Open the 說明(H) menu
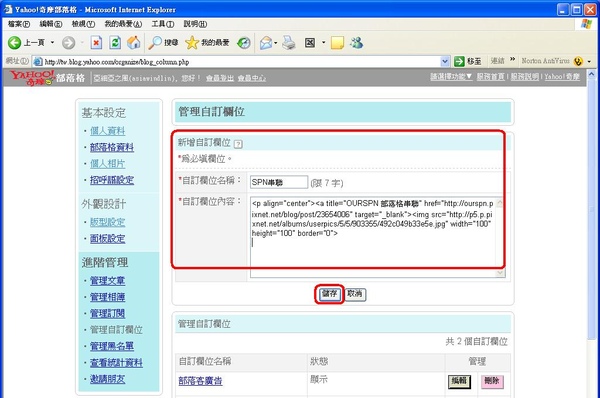600x398 pixels. coord(195,24)
